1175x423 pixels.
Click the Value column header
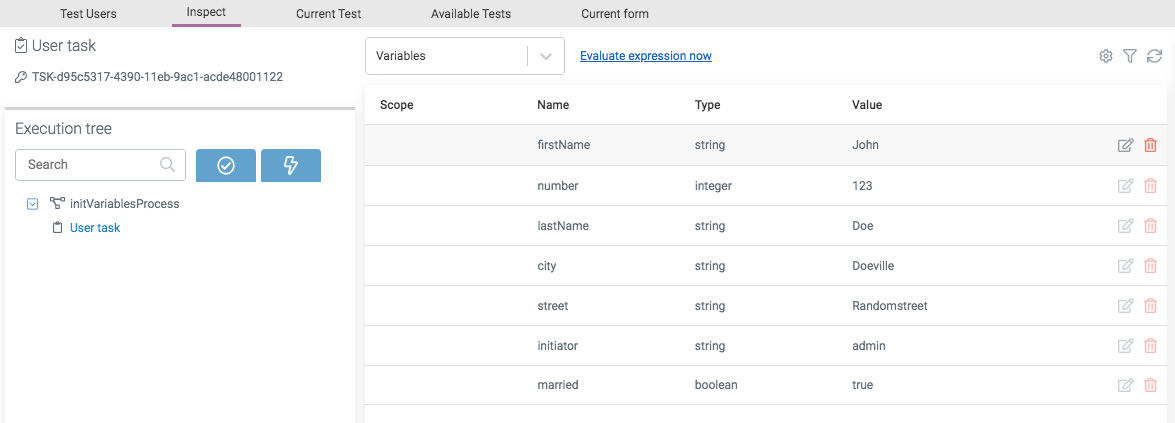[867, 105]
